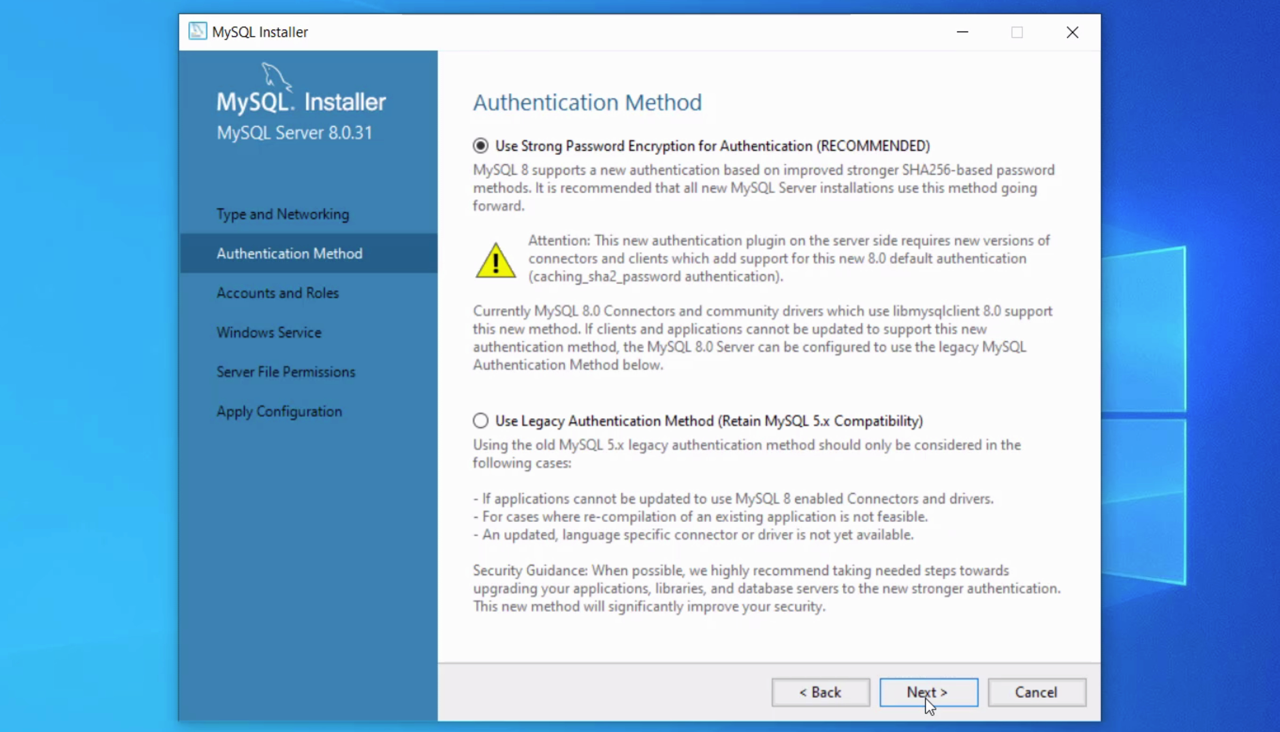Click the MySQL Installer title bar icon
Screen dimensions: 1280x732
[198, 32]
